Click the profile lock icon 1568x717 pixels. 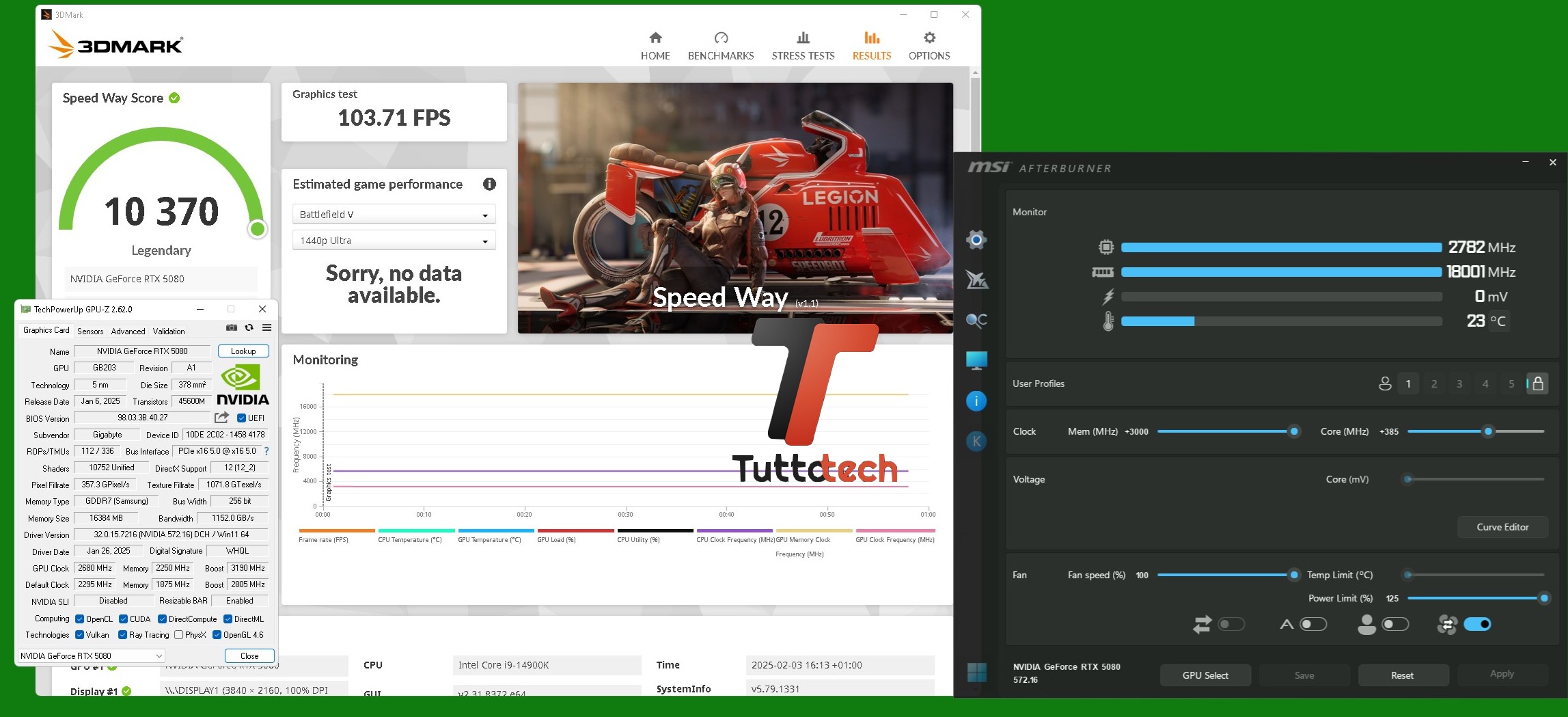pyautogui.click(x=1537, y=383)
